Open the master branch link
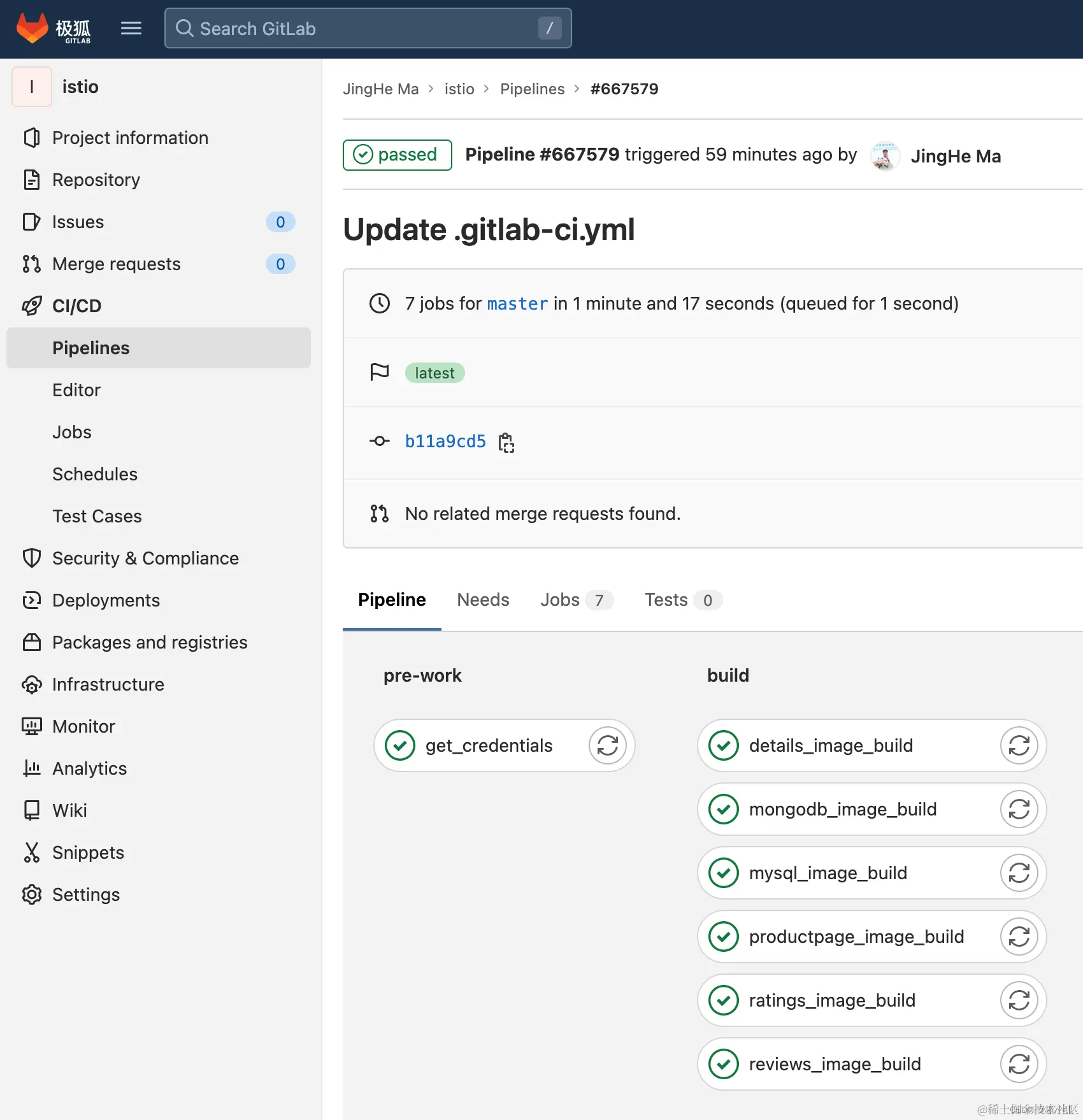 point(517,304)
